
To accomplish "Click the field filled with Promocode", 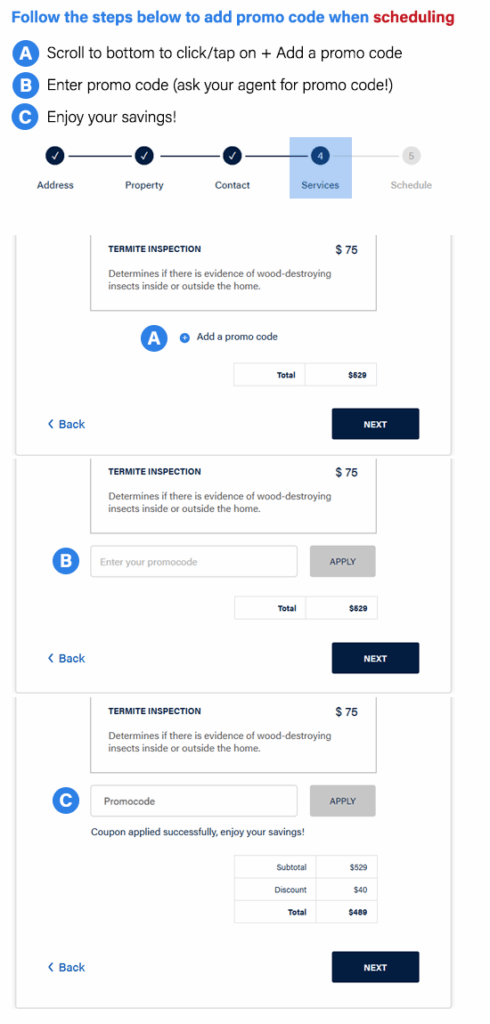I will coord(194,801).
